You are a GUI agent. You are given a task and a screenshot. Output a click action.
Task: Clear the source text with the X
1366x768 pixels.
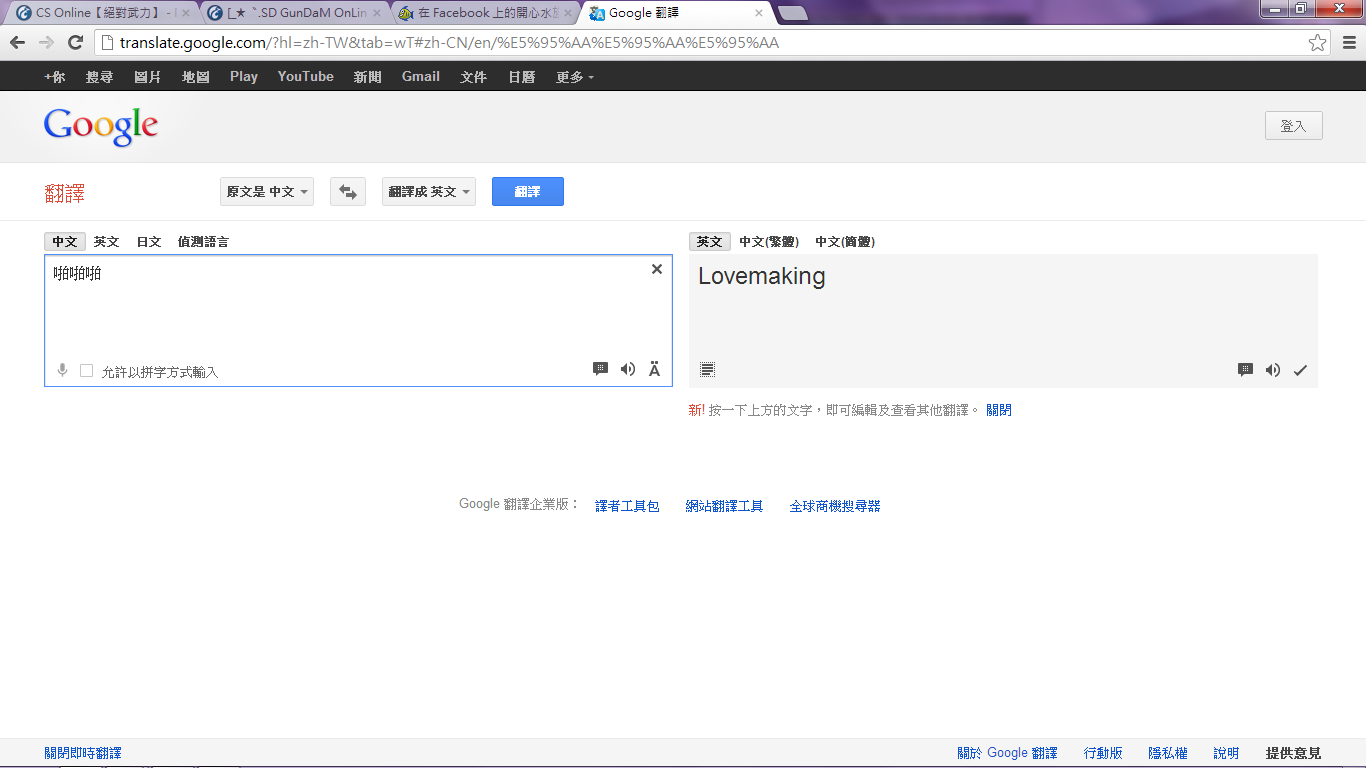pos(657,269)
